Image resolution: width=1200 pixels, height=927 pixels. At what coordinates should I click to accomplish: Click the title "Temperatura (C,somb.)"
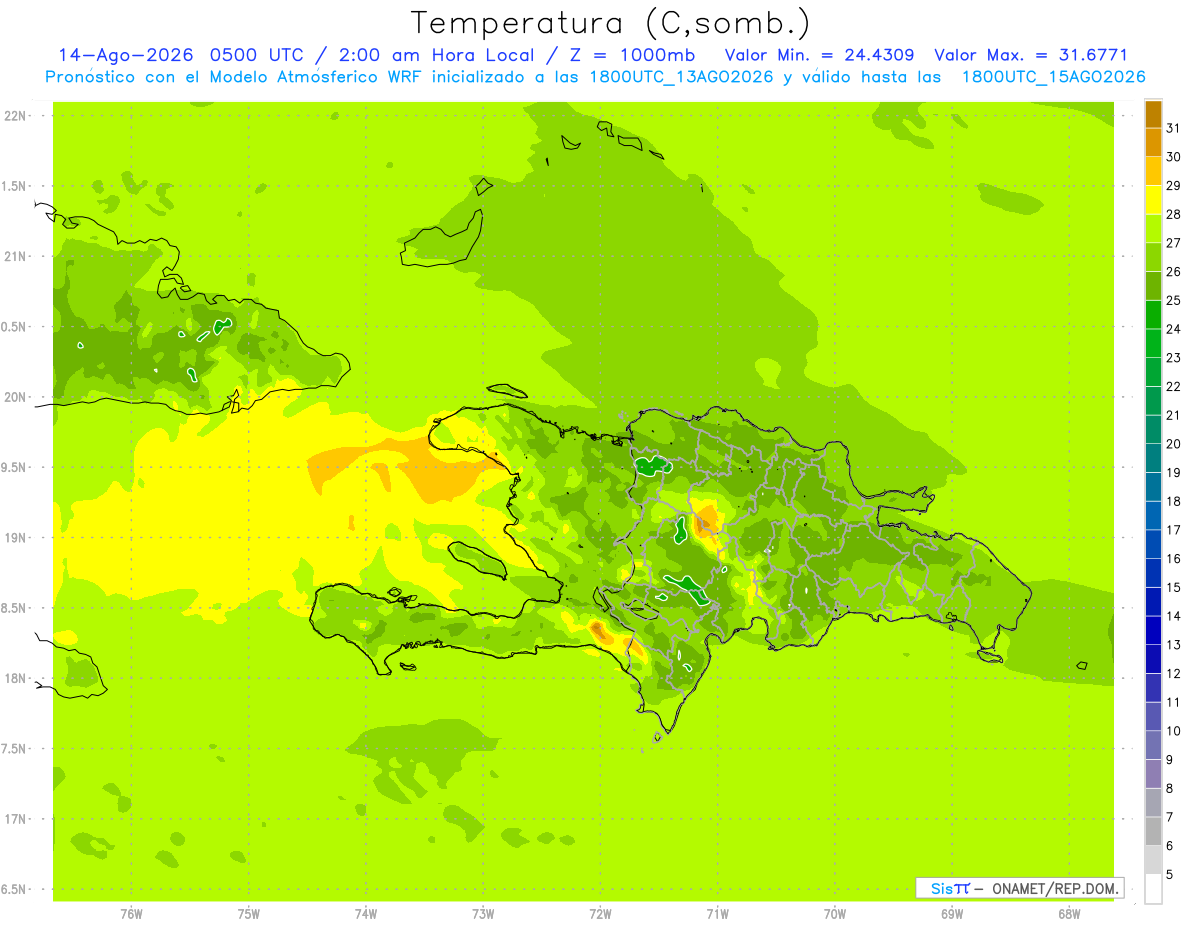tap(609, 23)
